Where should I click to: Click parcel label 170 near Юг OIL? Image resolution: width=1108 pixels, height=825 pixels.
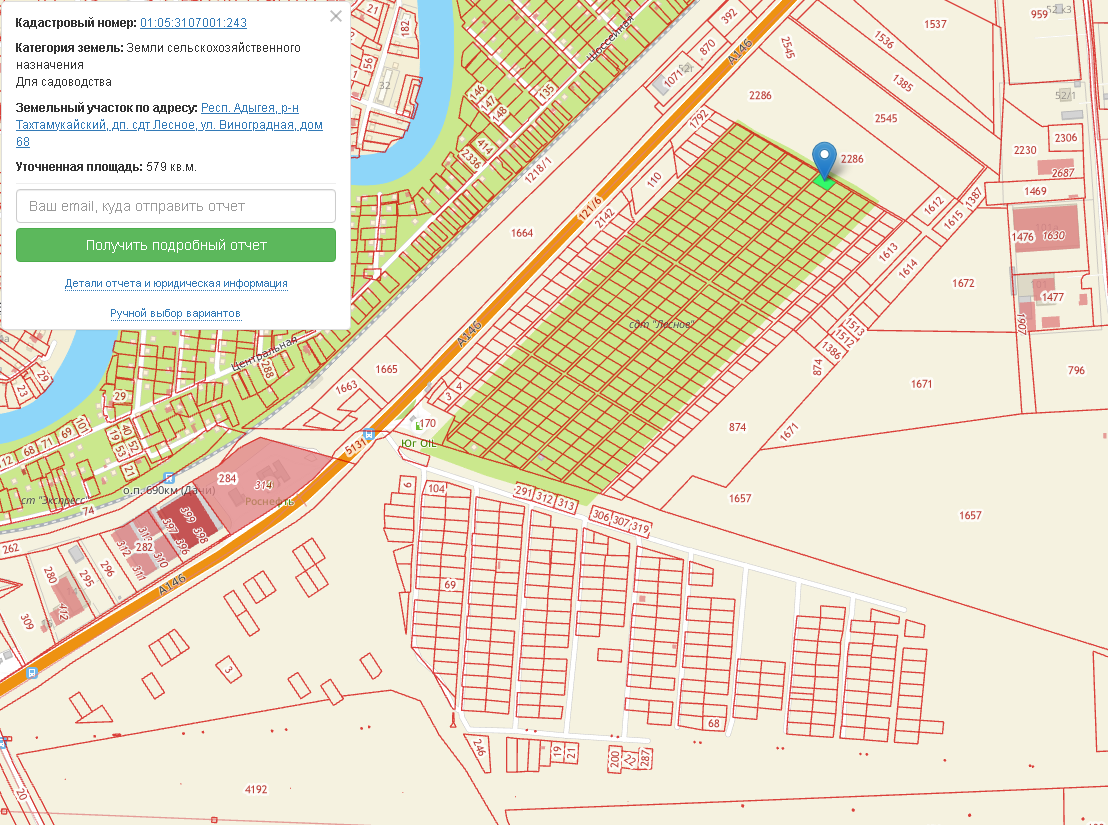tap(428, 423)
